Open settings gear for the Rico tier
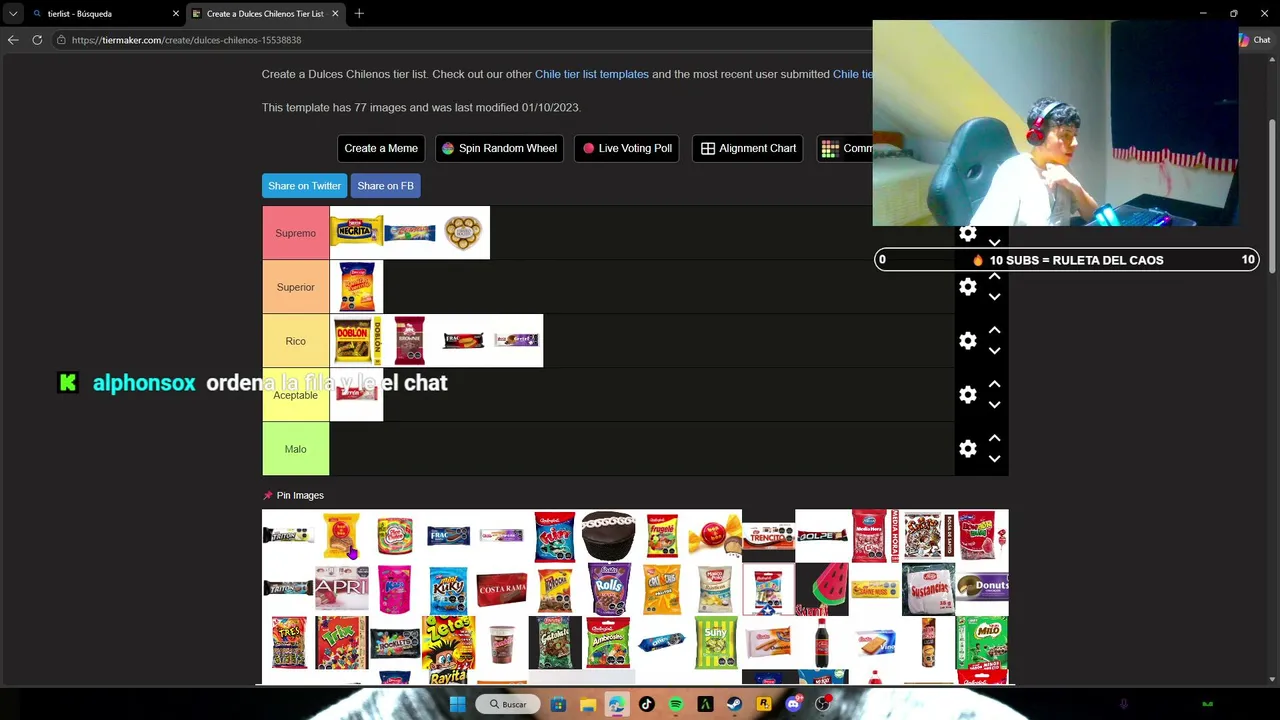1280x720 pixels. [x=967, y=341]
